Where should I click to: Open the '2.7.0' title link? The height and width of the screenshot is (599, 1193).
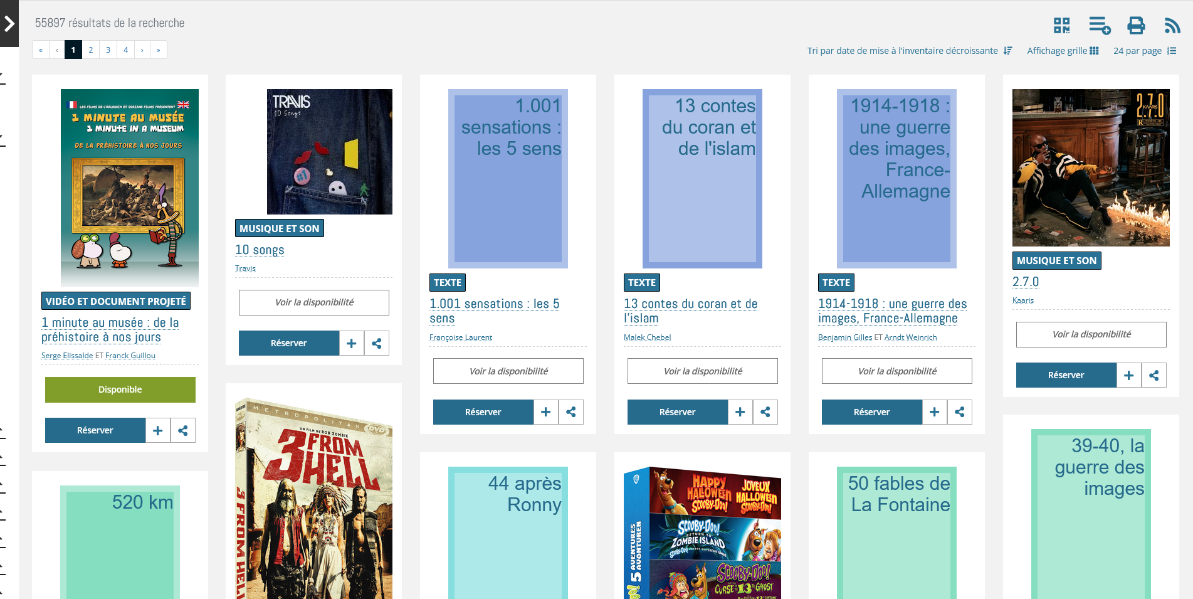(1025, 282)
